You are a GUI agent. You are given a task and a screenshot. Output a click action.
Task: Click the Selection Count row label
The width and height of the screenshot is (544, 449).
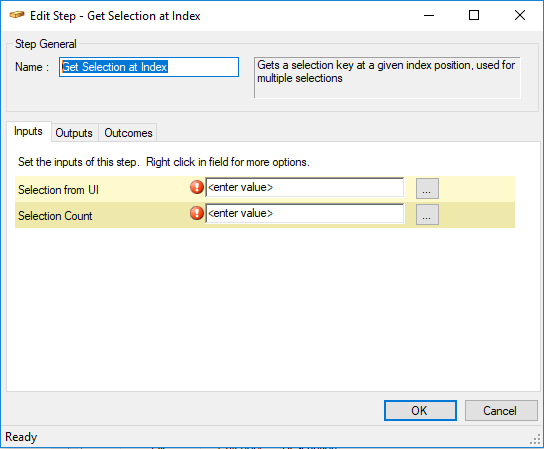pos(55,216)
